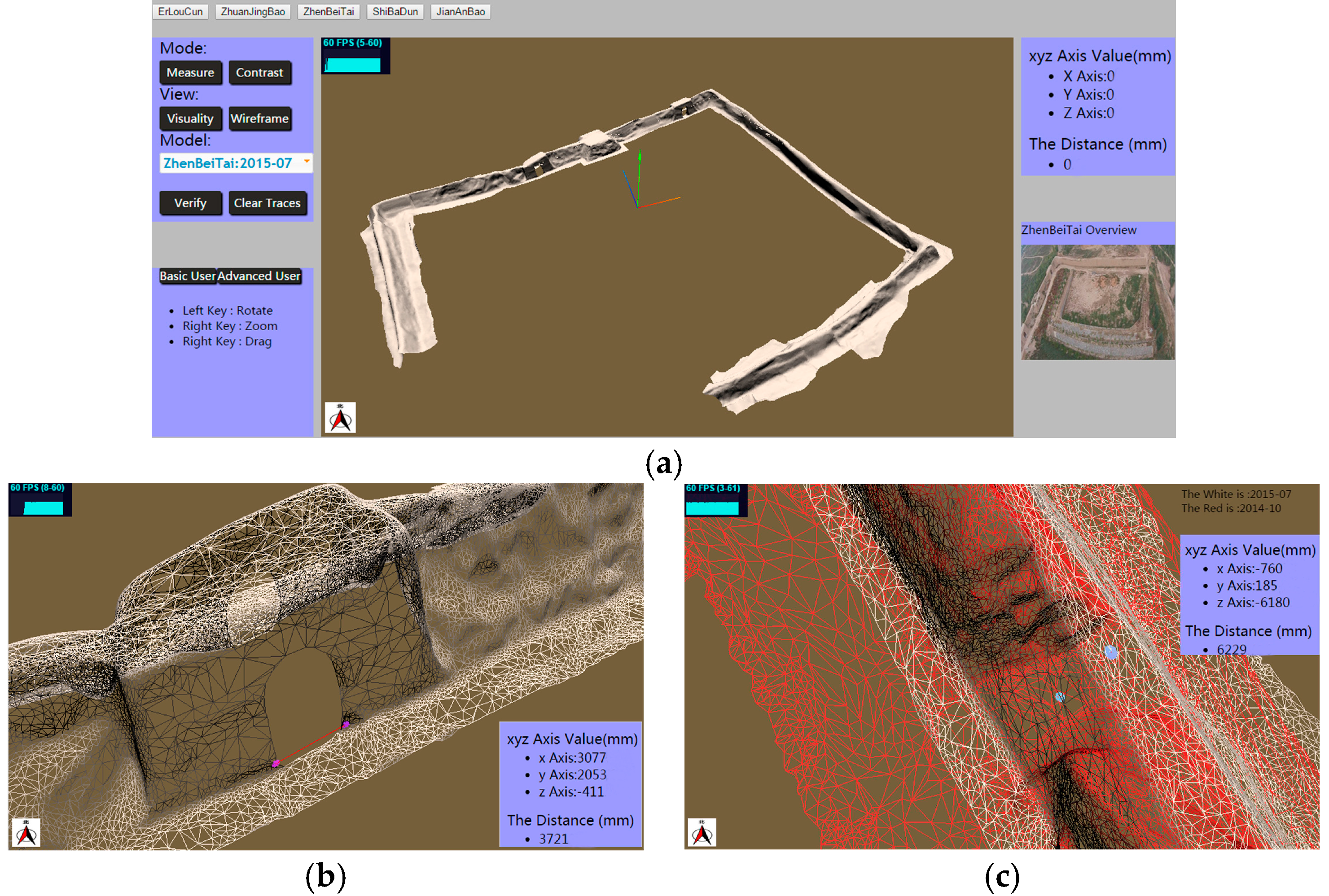Expand the orange dropdown arrow beside the model name
The image size is (1329, 896).
pyautogui.click(x=307, y=163)
